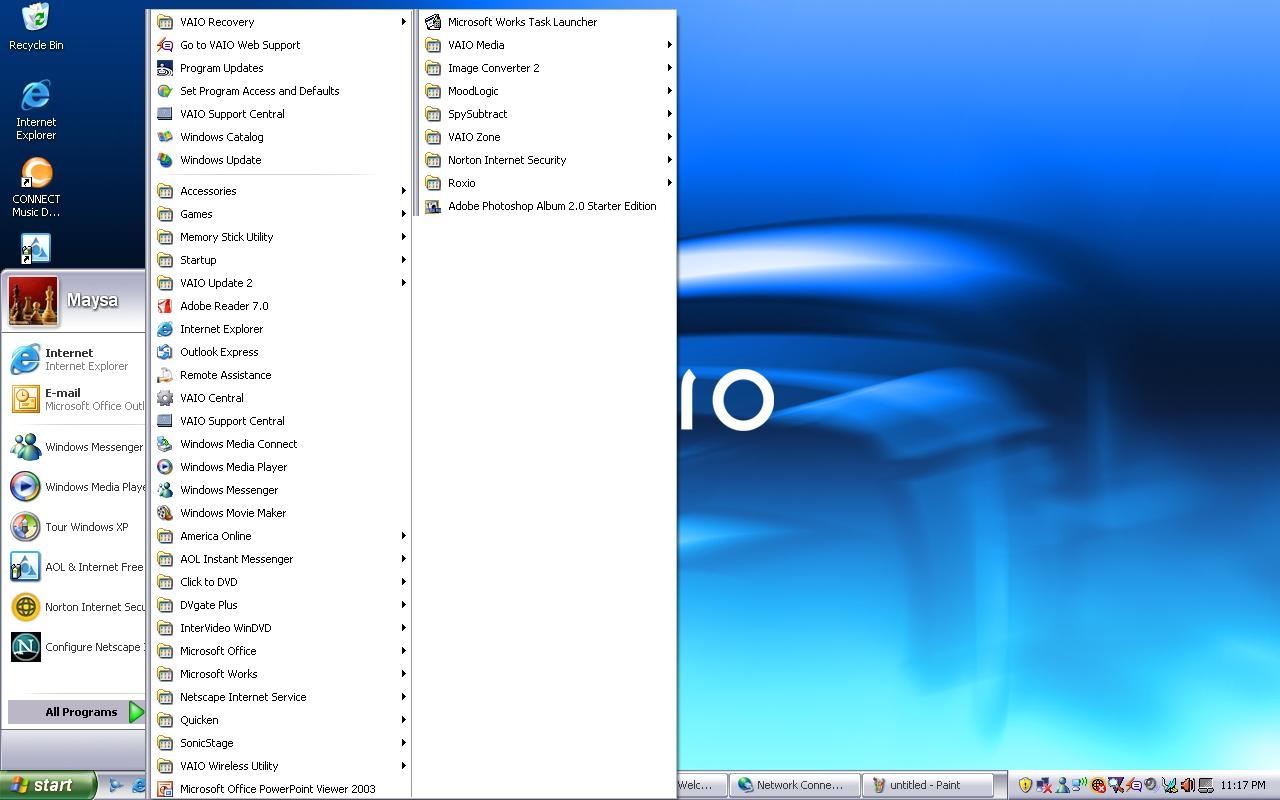1280x800 pixels.
Task: Open Norton Internet Security pinned item
Action: (x=75, y=607)
